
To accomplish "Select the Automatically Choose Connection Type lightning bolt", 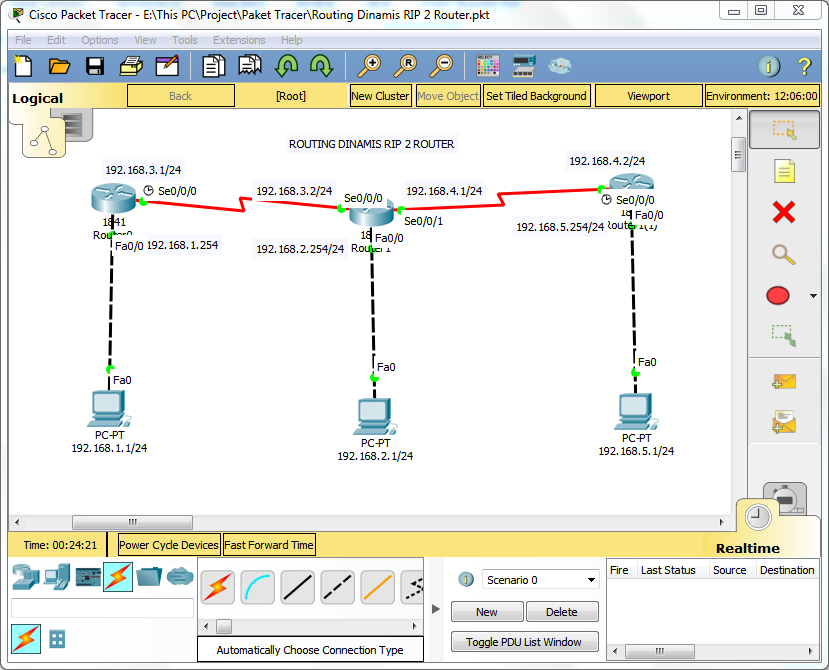I will (x=217, y=588).
